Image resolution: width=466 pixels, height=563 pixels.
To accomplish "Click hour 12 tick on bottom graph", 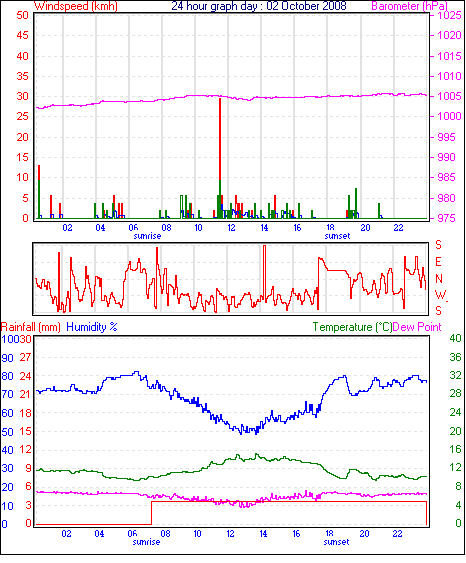I will pyautogui.click(x=230, y=534).
